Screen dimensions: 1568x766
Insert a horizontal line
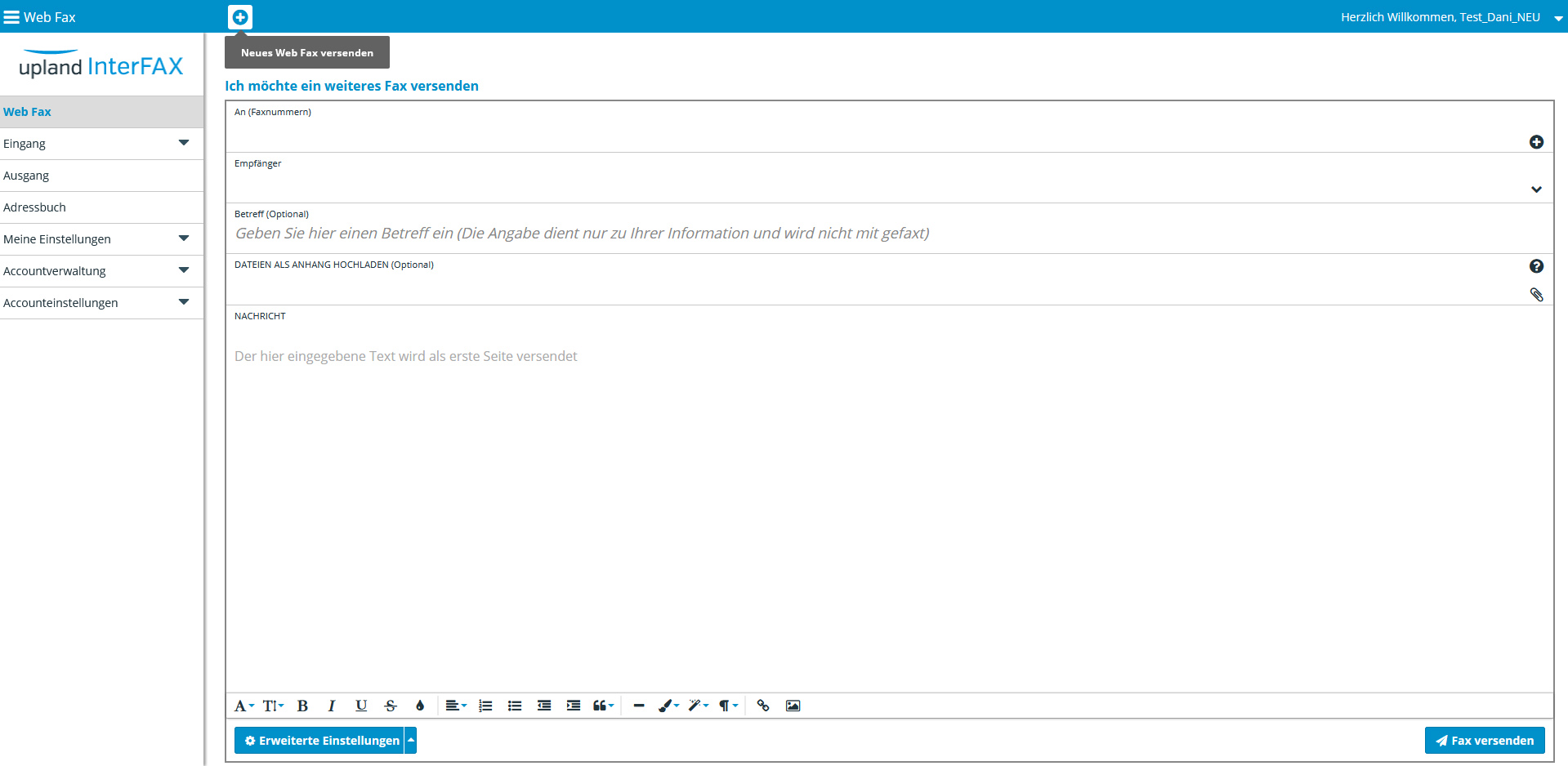coord(639,706)
